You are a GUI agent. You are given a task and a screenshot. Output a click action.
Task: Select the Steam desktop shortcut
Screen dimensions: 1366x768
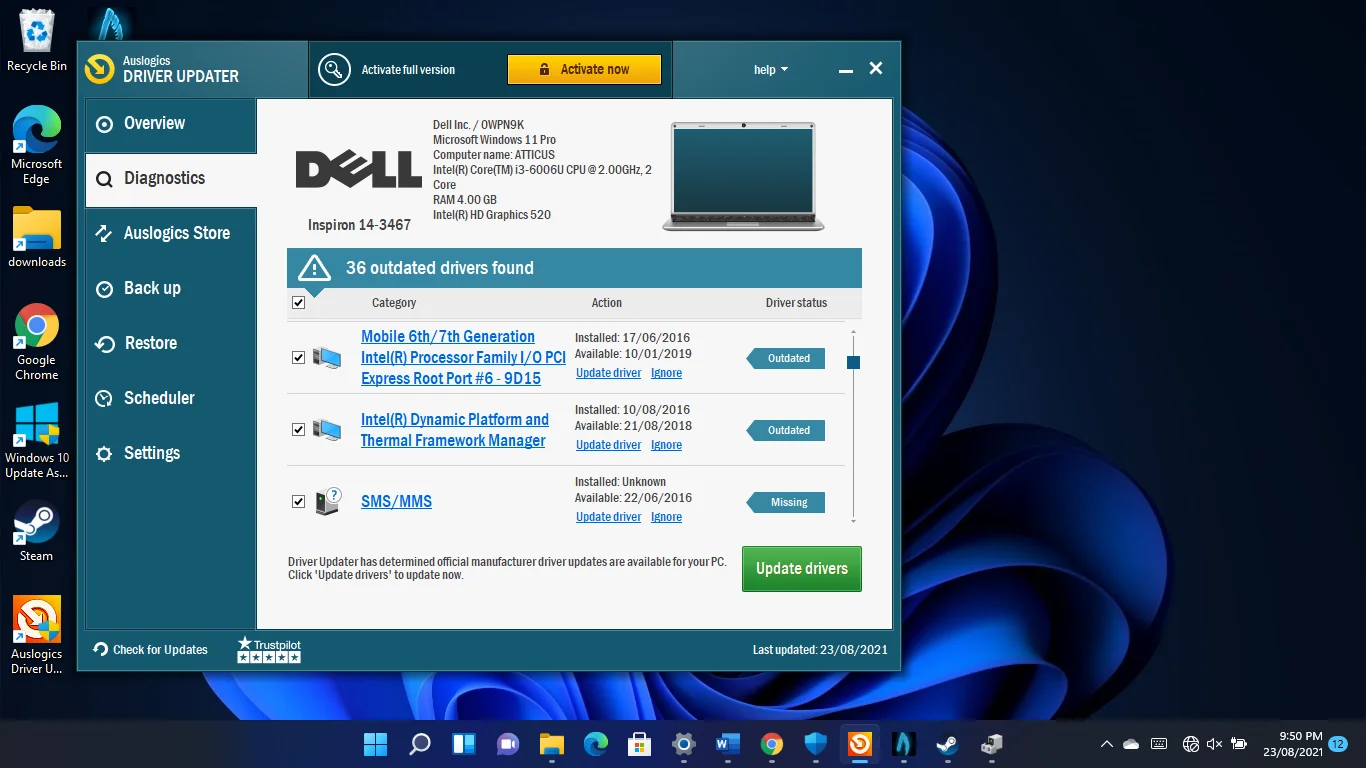tap(37, 530)
